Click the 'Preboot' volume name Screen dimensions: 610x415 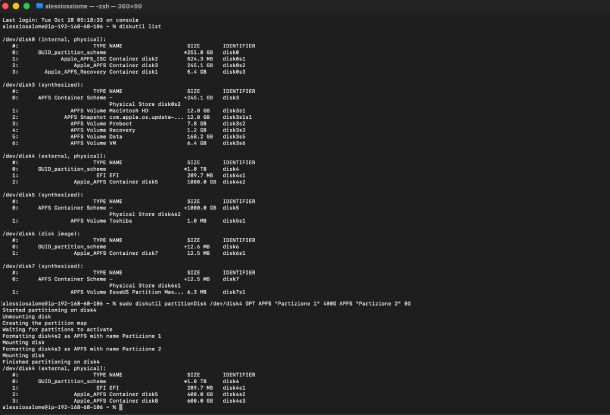121,124
